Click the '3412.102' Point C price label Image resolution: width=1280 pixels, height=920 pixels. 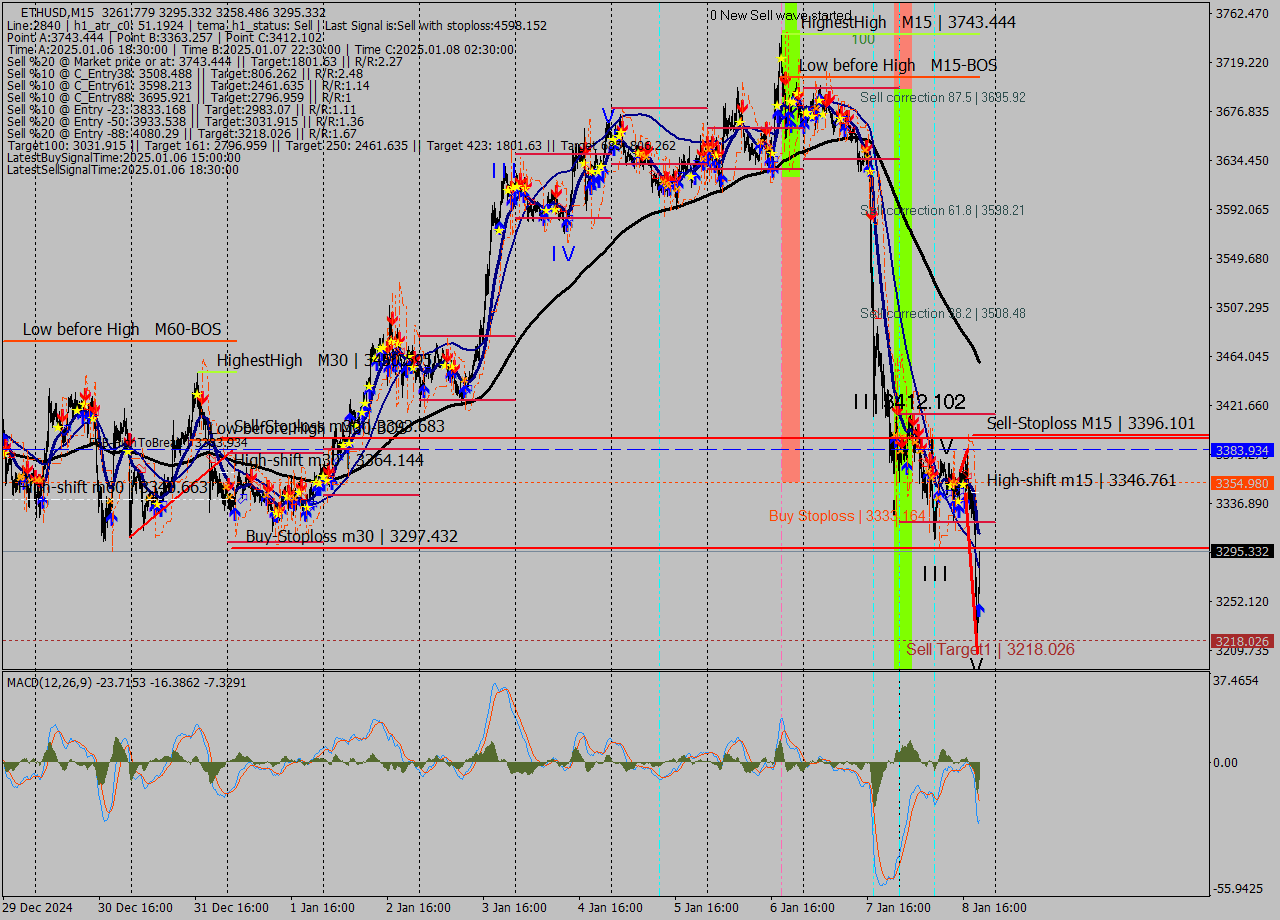pyautogui.click(x=925, y=402)
